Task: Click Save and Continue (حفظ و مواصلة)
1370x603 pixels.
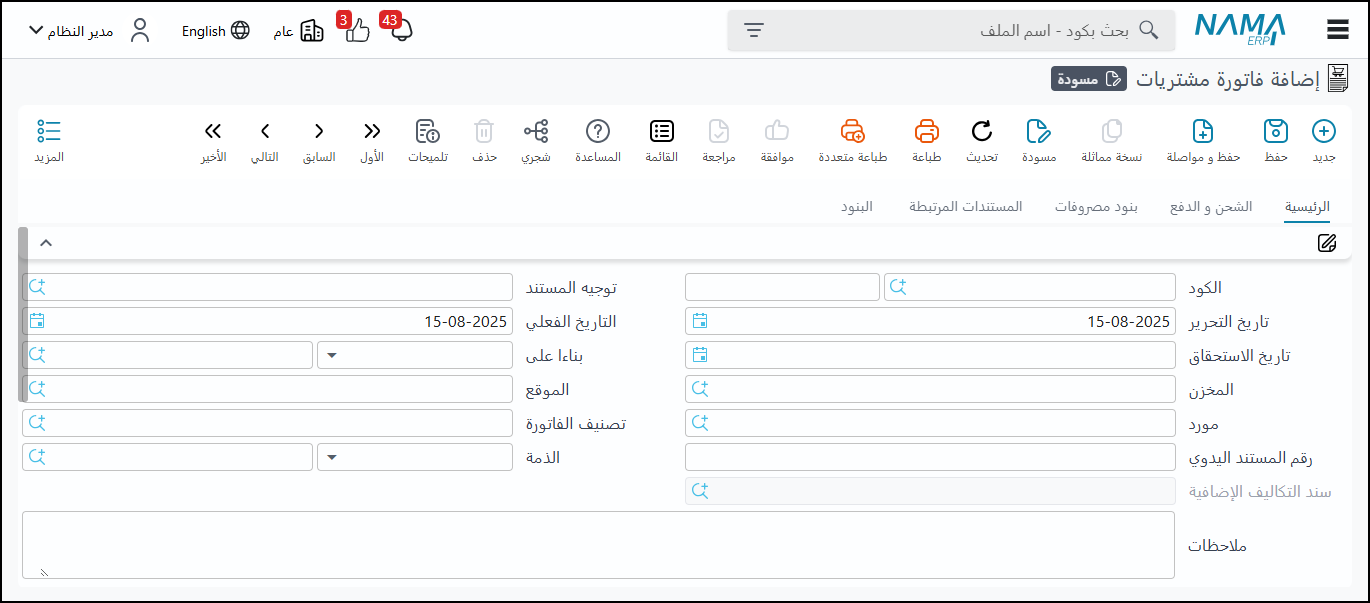Action: tap(1203, 132)
